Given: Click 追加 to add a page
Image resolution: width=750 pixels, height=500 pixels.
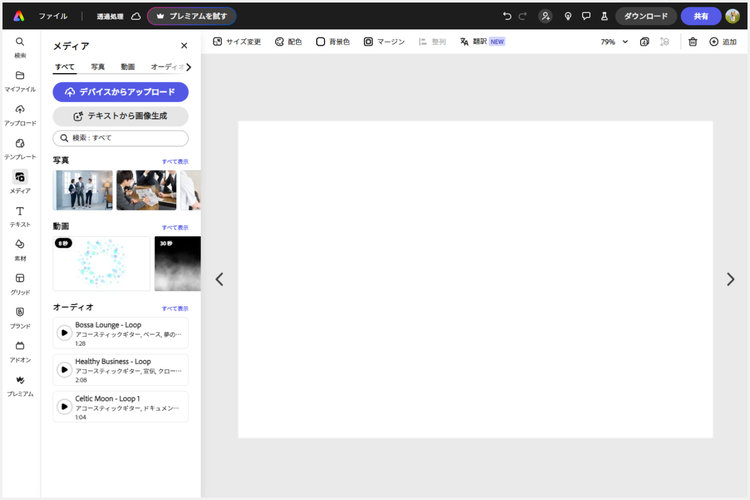Looking at the screenshot, I should click(723, 42).
